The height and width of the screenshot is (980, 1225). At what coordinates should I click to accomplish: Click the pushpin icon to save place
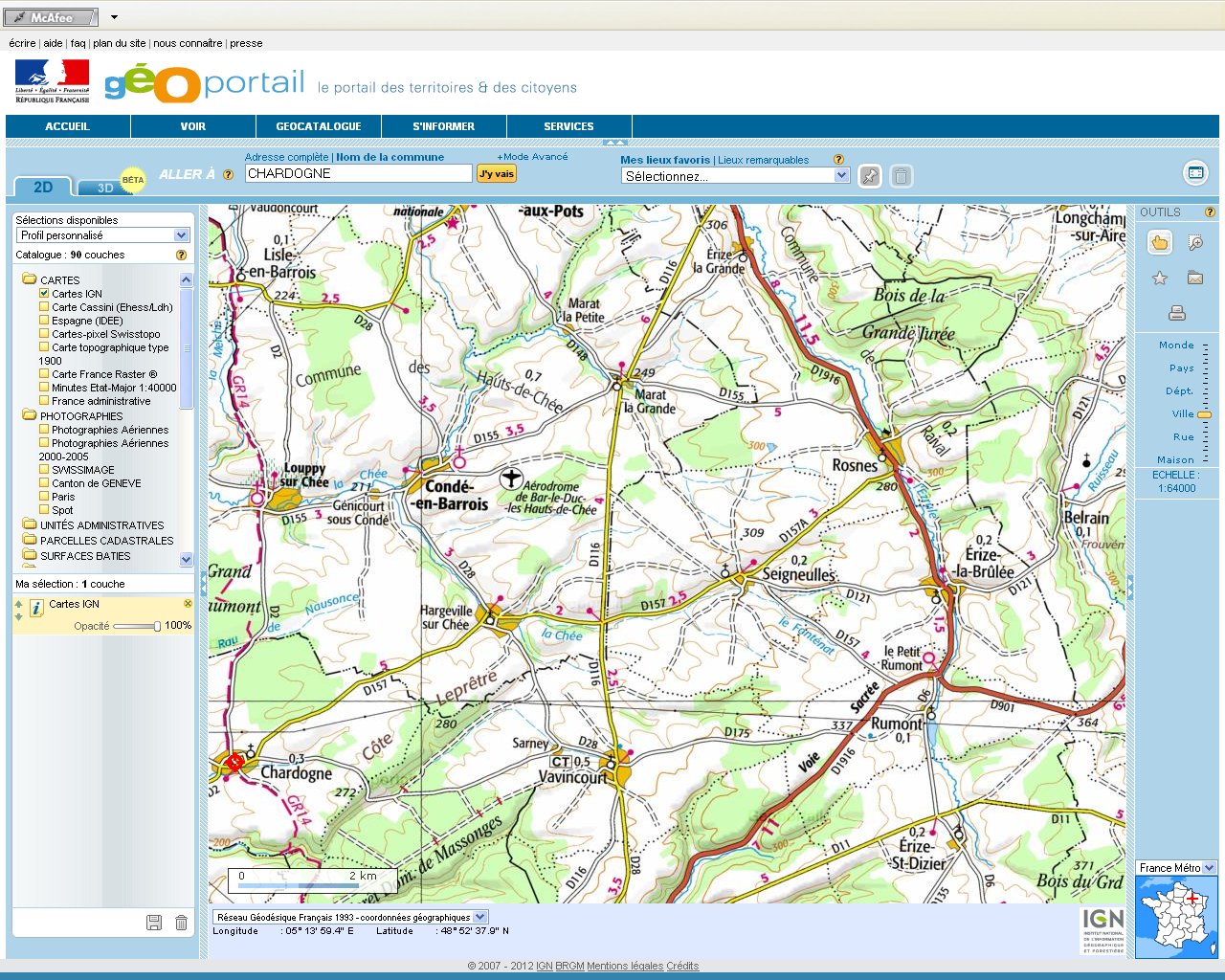(x=869, y=176)
